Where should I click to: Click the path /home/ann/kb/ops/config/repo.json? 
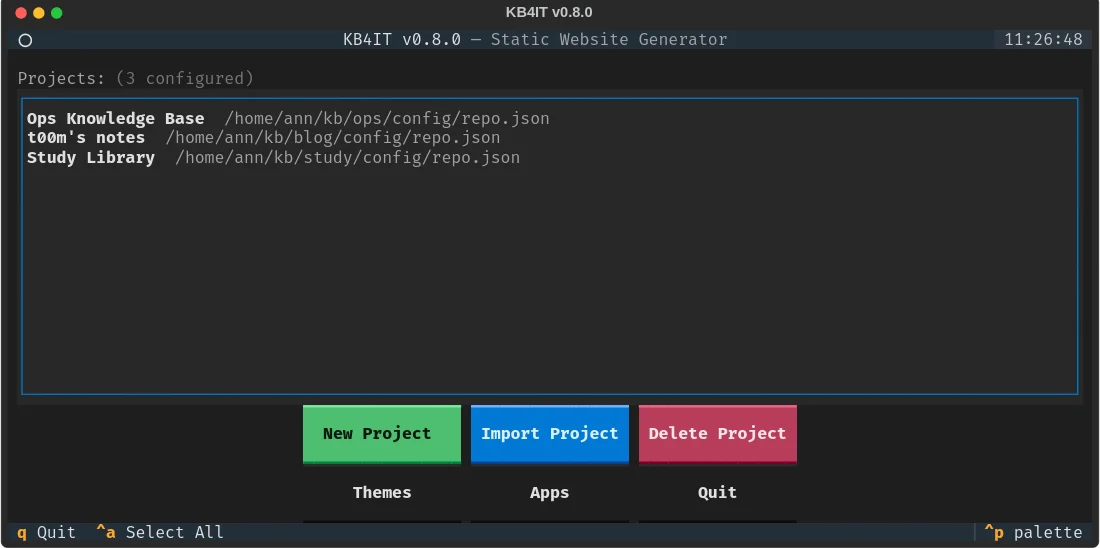click(387, 119)
